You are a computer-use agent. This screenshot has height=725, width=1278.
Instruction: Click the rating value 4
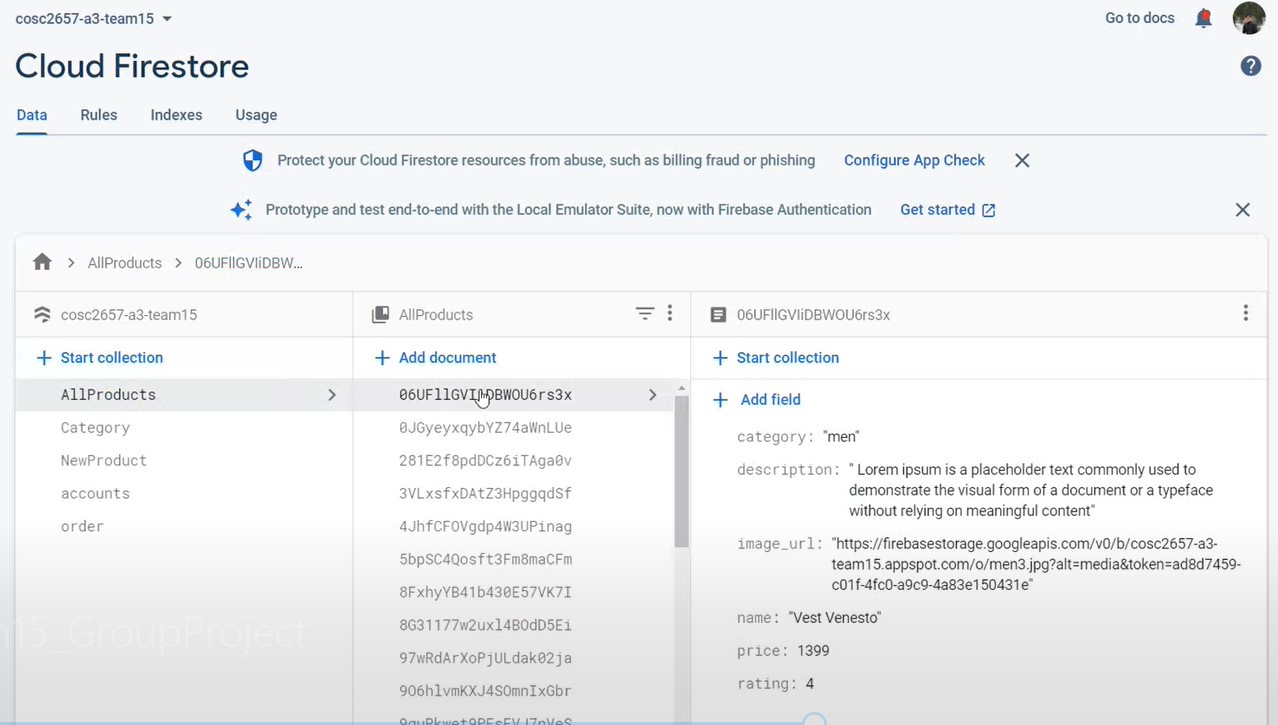pyautogui.click(x=810, y=684)
